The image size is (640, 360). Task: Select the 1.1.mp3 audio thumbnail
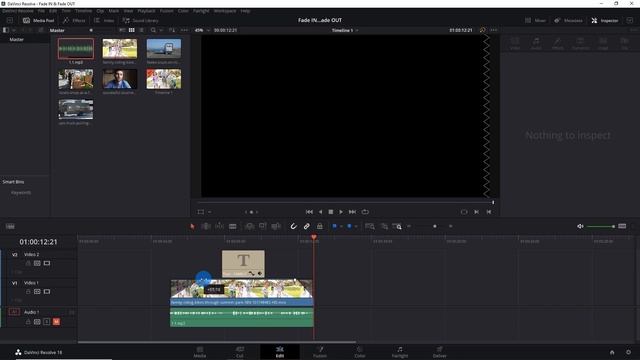point(76,49)
